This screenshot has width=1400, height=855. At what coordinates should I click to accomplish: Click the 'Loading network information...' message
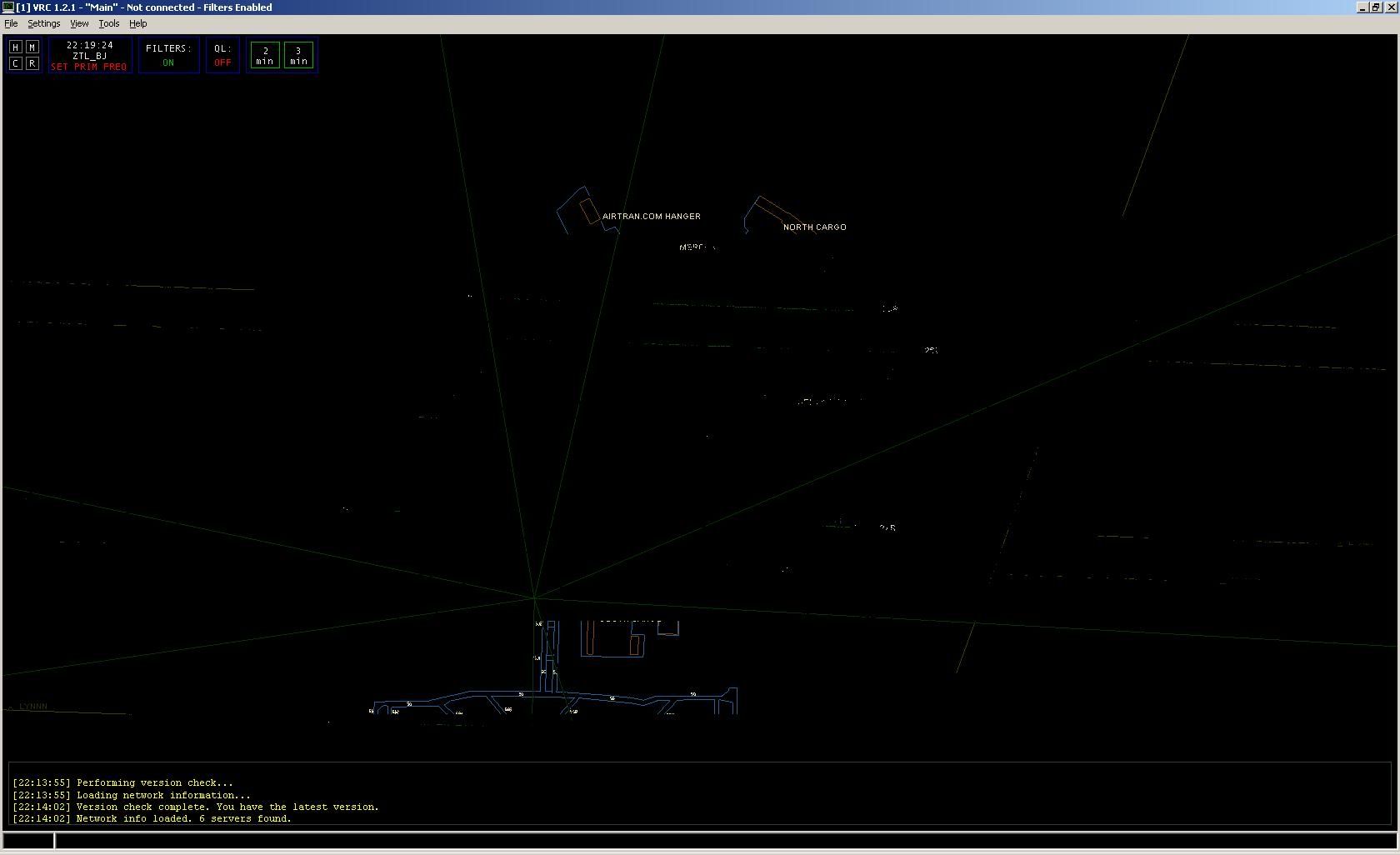[131, 795]
